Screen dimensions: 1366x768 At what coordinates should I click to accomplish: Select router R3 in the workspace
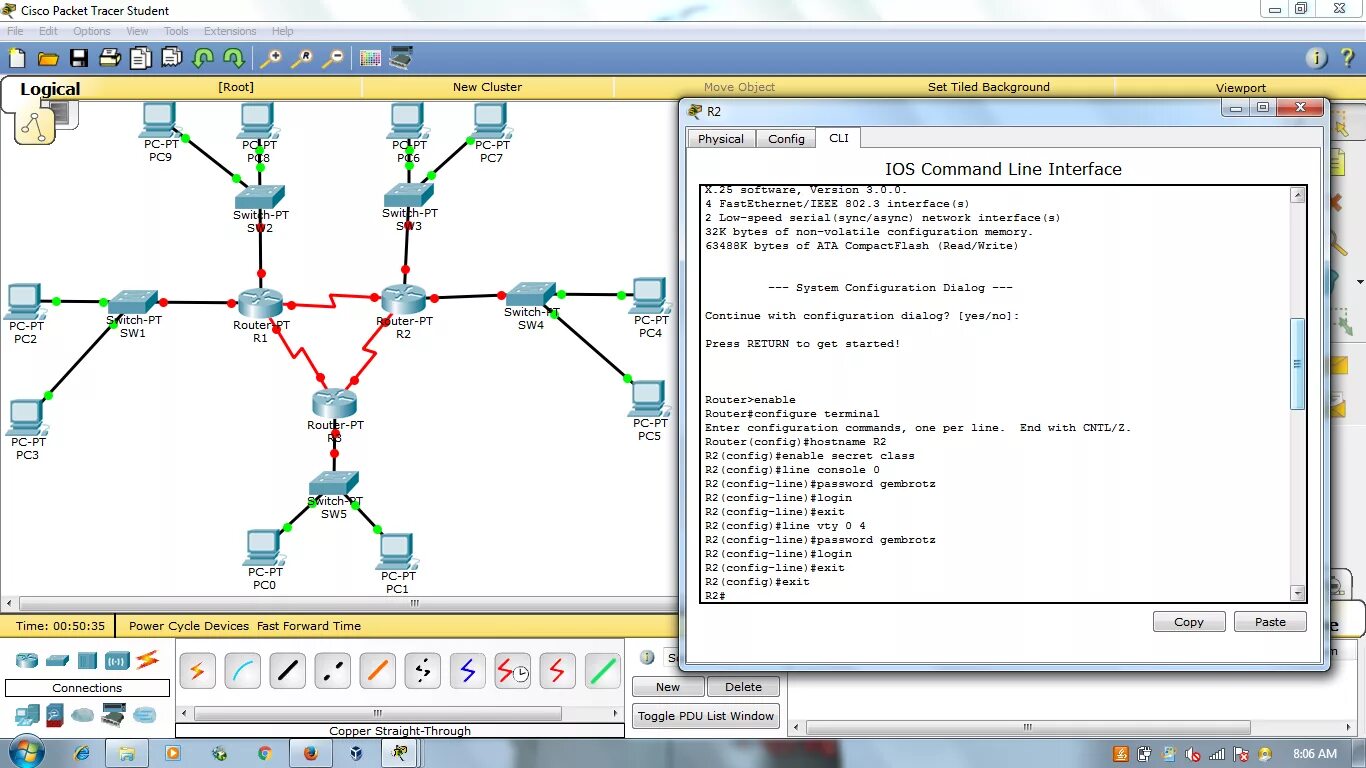(334, 404)
